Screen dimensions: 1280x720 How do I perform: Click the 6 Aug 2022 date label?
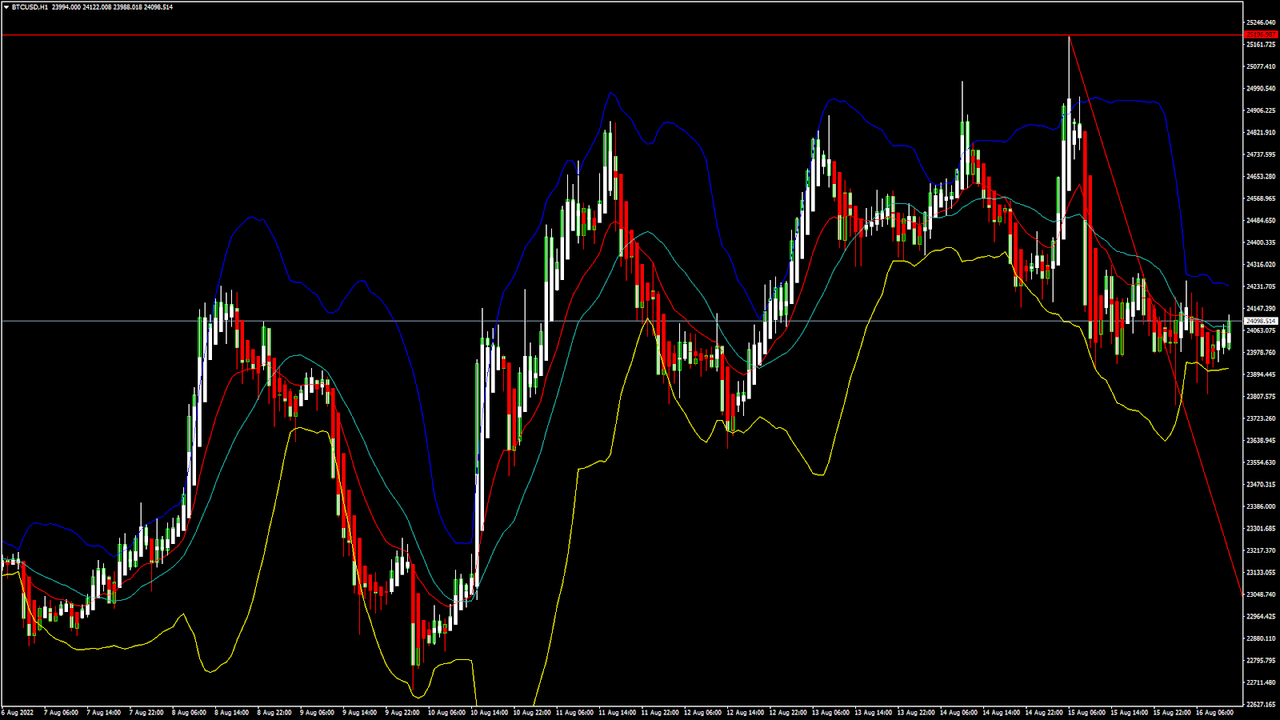point(20,713)
